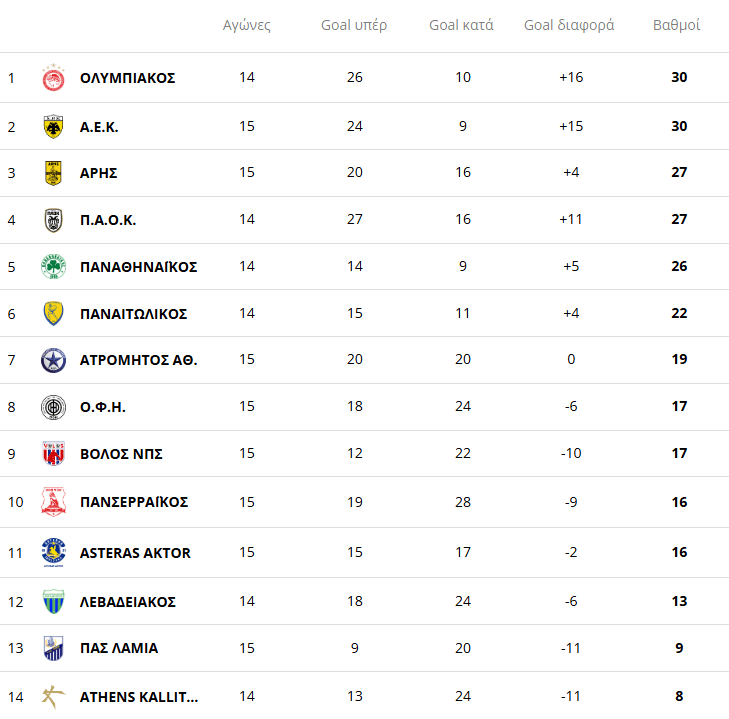Click the O.Φ.H. circular badge
The width and height of the screenshot is (729, 719).
coord(53,407)
